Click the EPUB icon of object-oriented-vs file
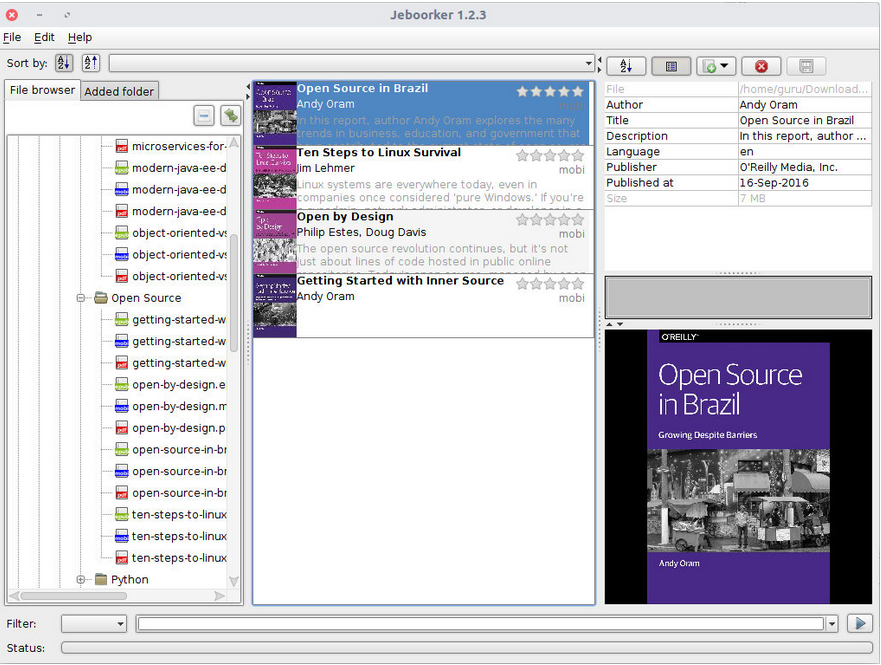881x665 pixels. click(121, 233)
